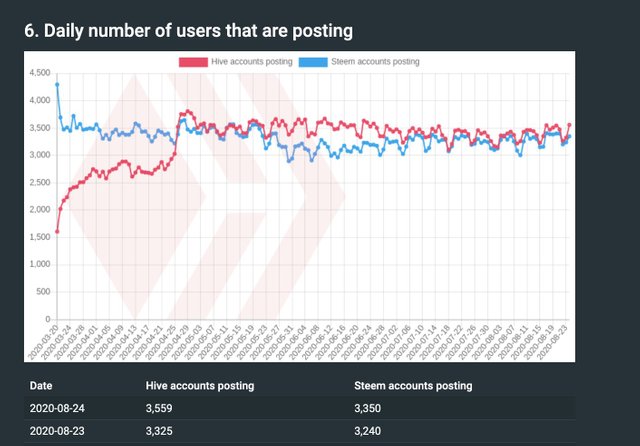Click the blue Steem legend color swatch

coord(313,62)
